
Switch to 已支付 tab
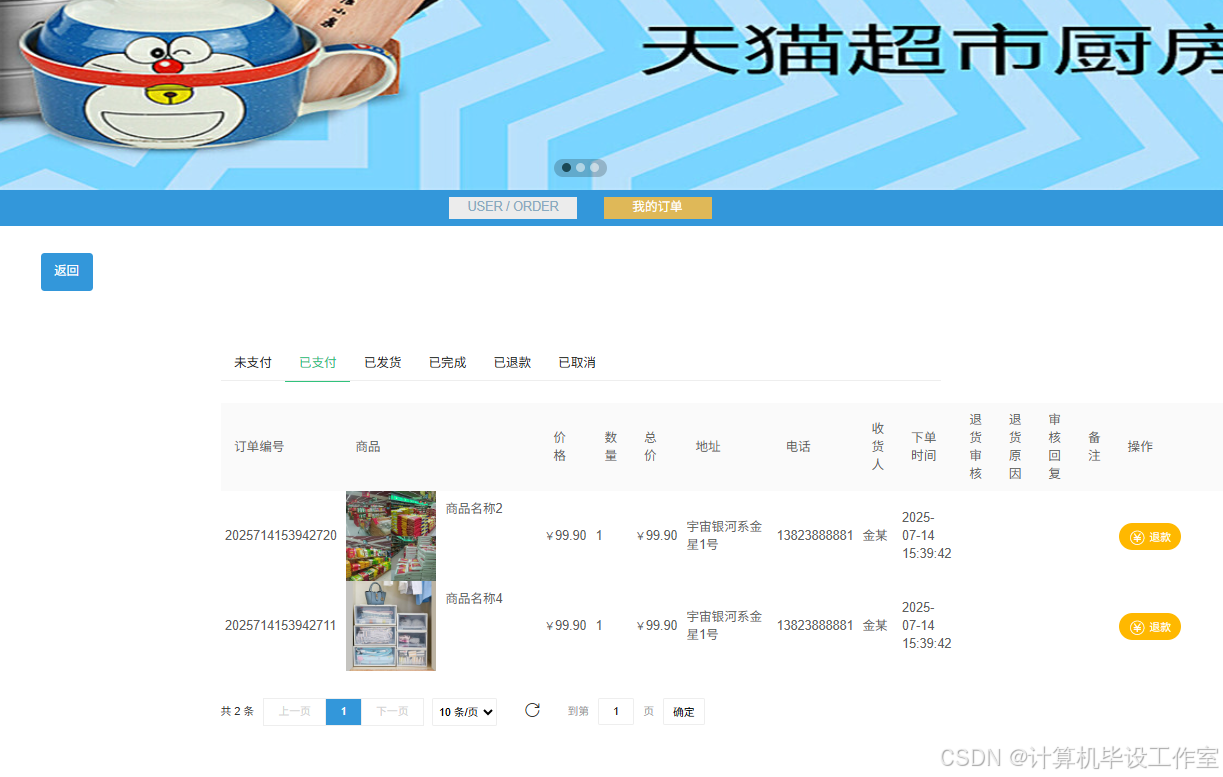coord(318,362)
